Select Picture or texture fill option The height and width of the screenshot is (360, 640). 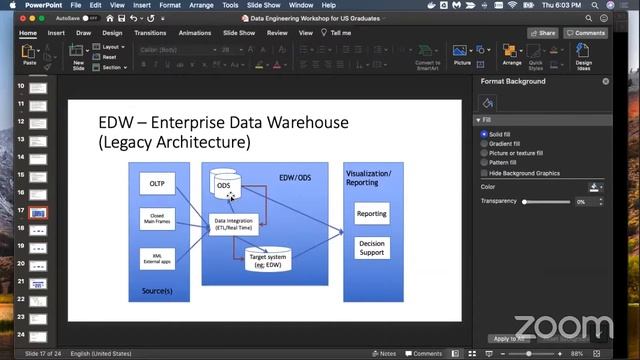pos(484,153)
